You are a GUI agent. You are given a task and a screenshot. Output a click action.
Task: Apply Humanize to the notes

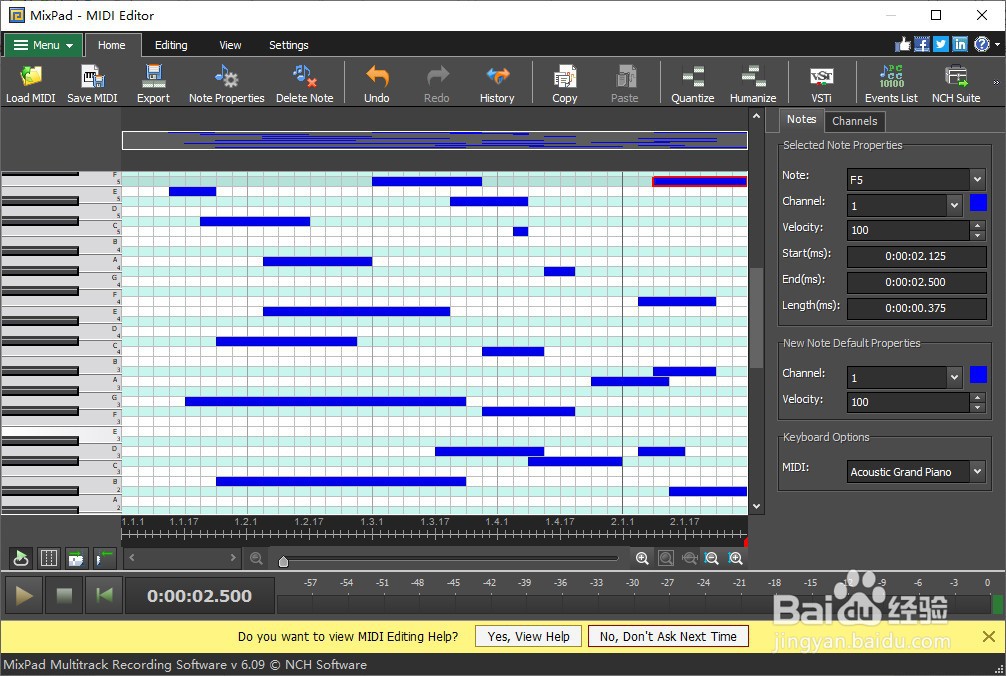(753, 83)
